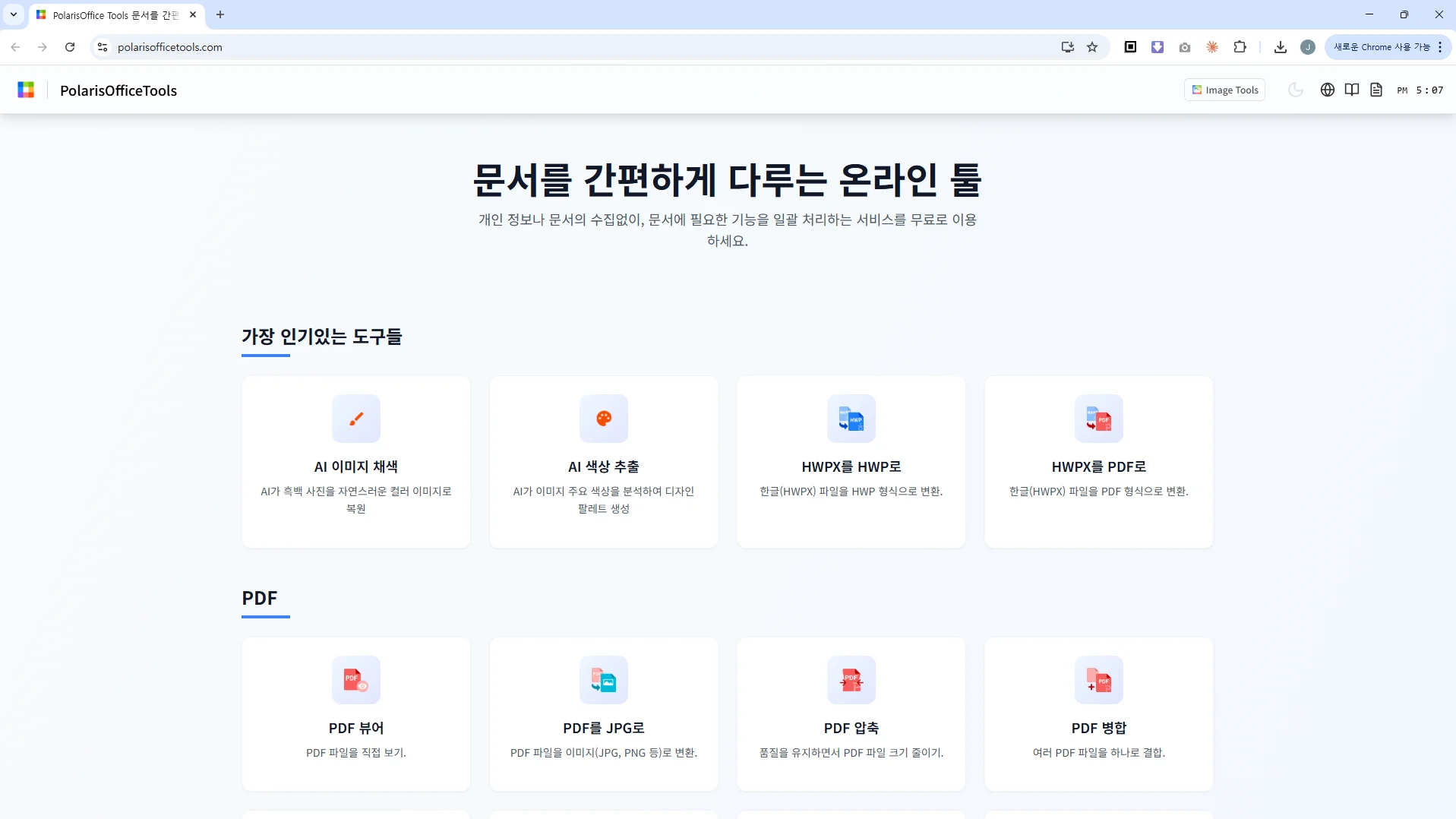The height and width of the screenshot is (819, 1456).
Task: Click 여러 PDF 파일을 하나로 결합 text
Action: point(1099,753)
